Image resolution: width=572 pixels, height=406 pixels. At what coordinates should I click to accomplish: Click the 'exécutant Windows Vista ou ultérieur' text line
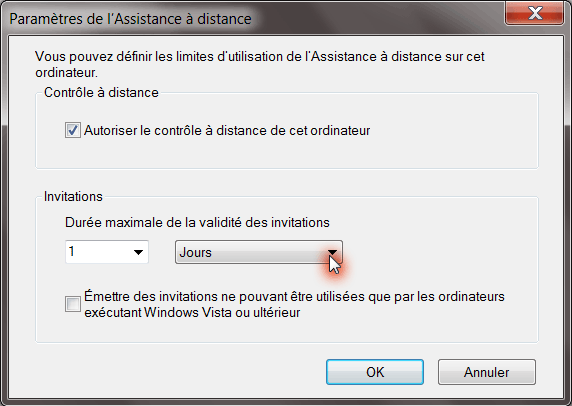pos(192,313)
